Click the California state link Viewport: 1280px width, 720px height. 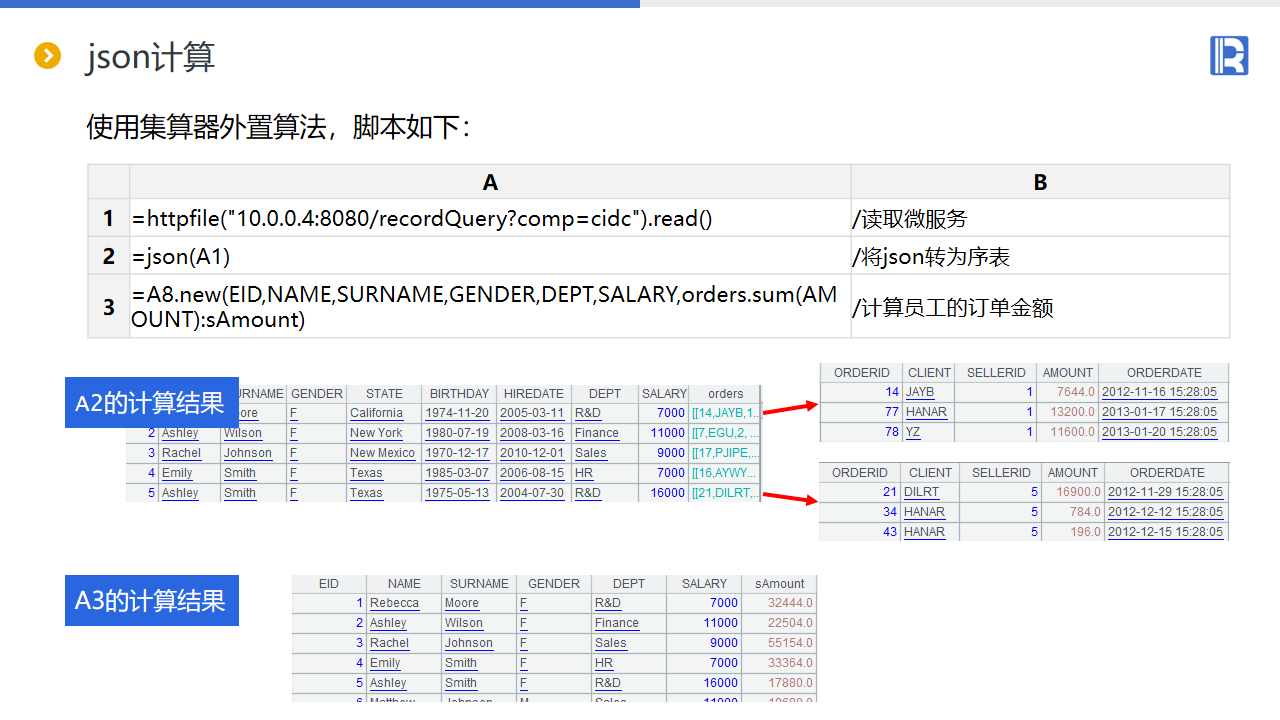(x=376, y=413)
